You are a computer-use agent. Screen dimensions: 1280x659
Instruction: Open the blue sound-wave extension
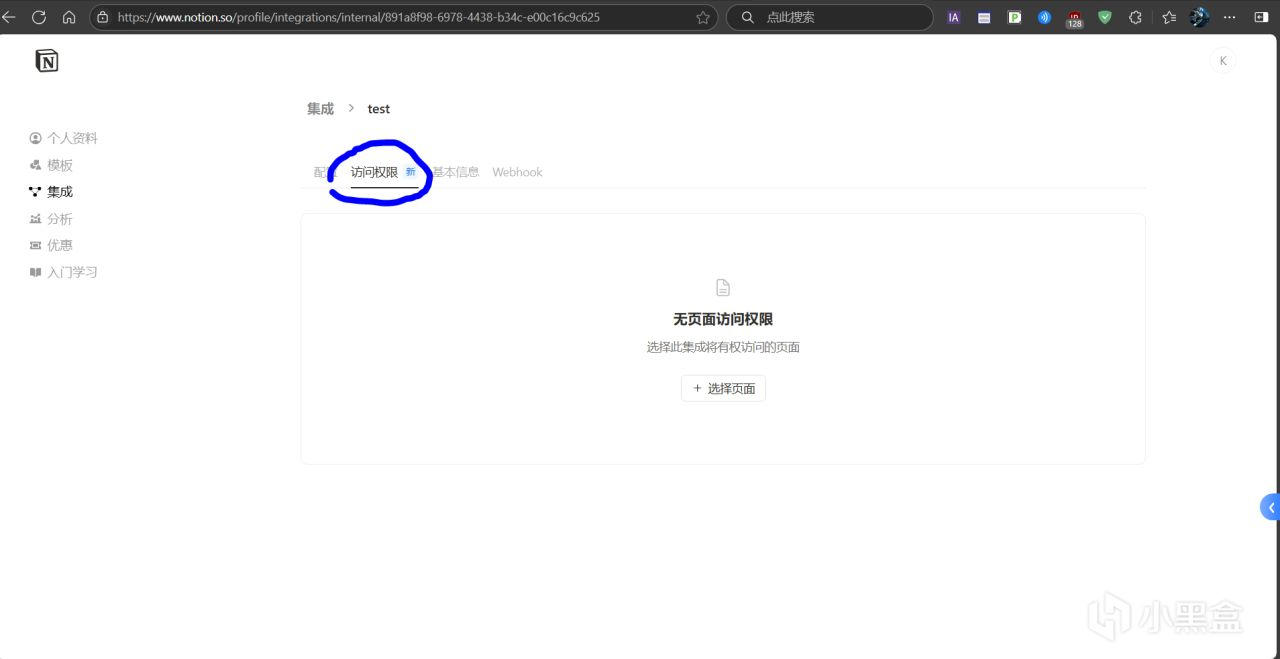click(1044, 17)
